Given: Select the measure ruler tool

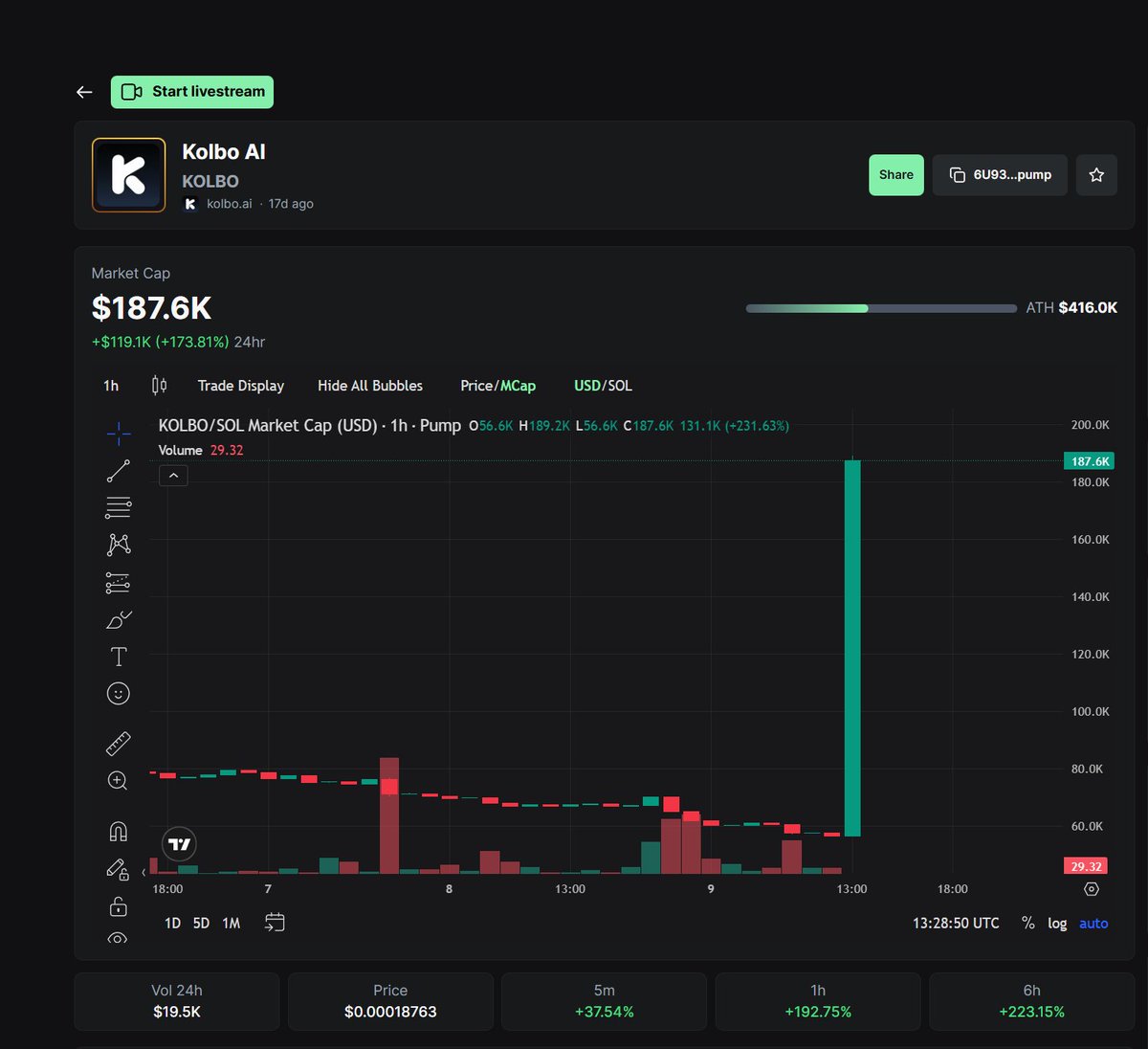Looking at the screenshot, I should click(x=118, y=743).
